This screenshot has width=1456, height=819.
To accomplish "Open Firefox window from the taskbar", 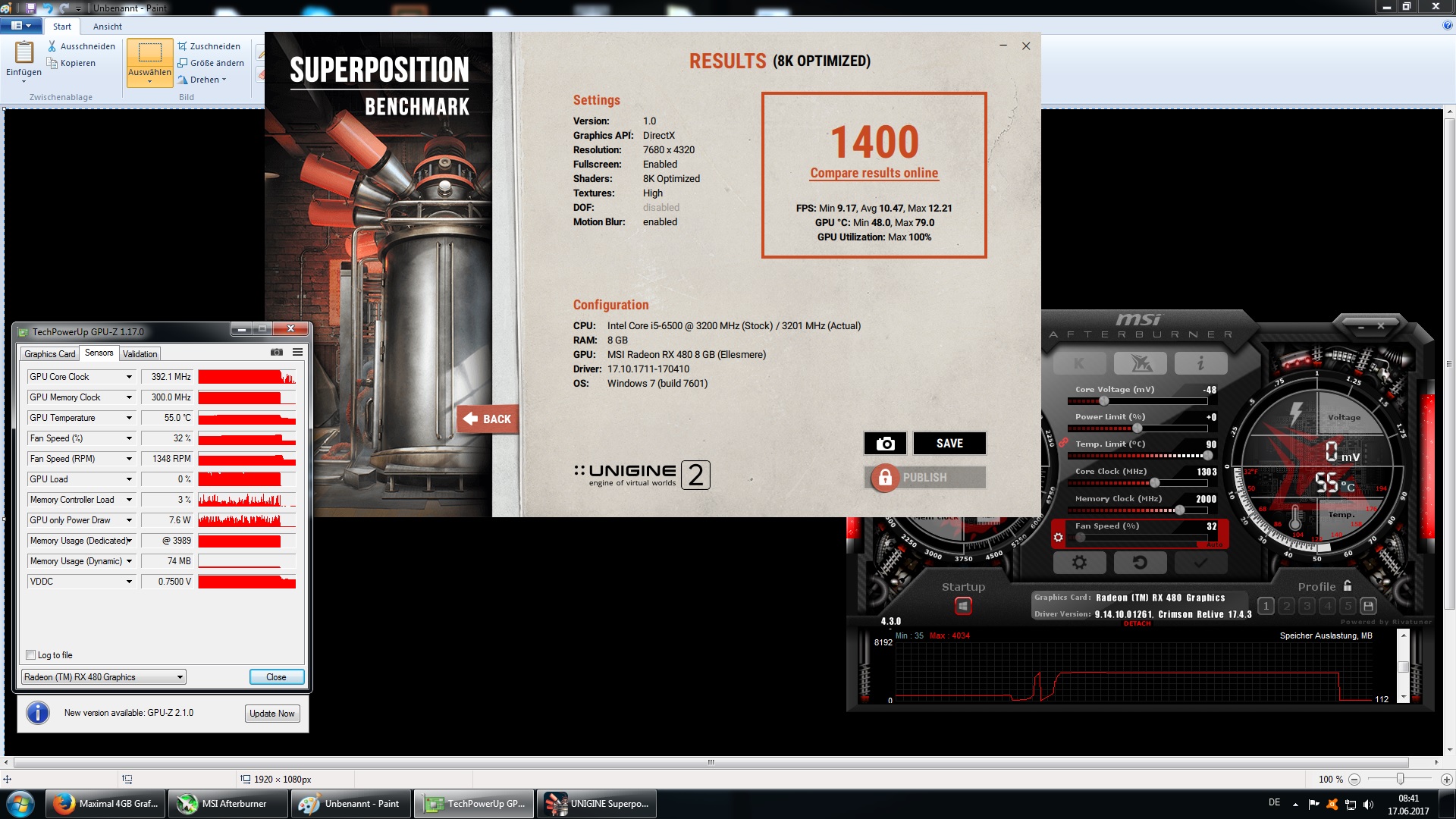I will (x=105, y=804).
